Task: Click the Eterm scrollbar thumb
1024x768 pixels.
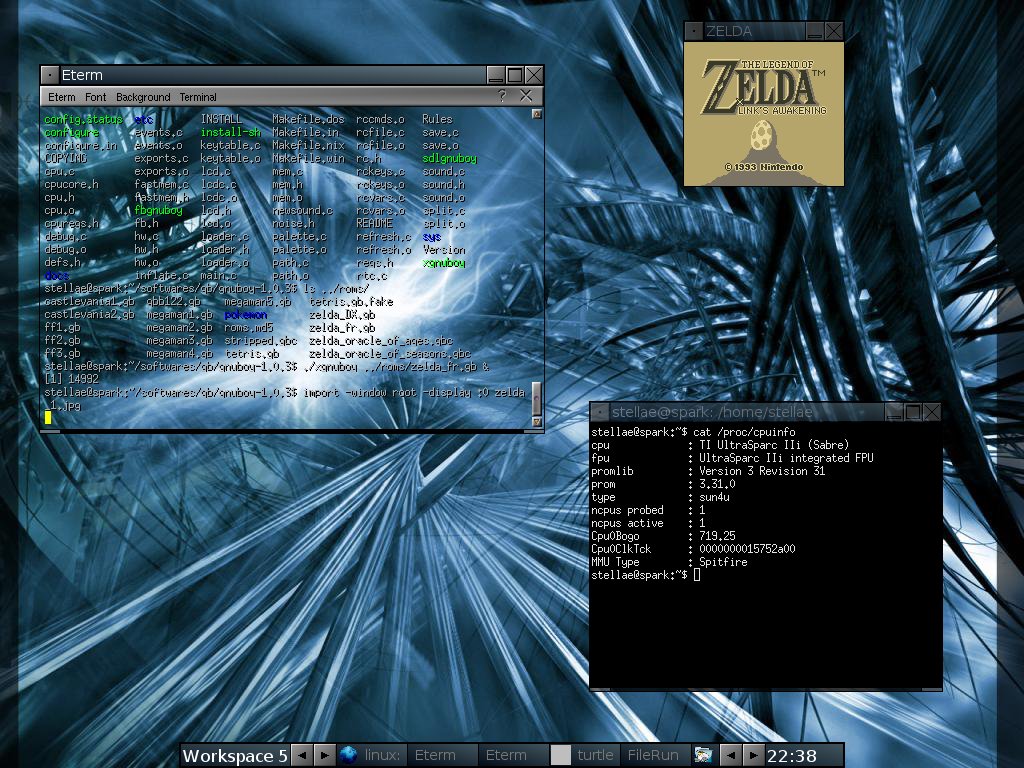Action: 537,399
